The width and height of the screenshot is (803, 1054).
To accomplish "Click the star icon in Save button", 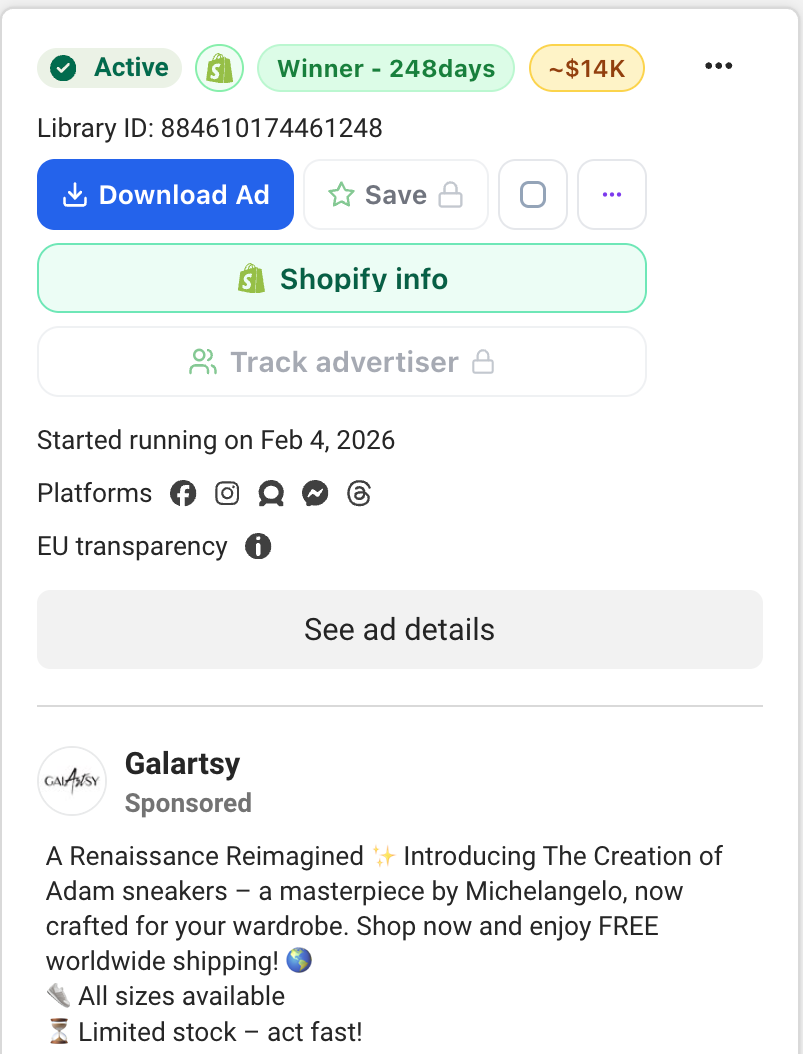I will pos(341,195).
